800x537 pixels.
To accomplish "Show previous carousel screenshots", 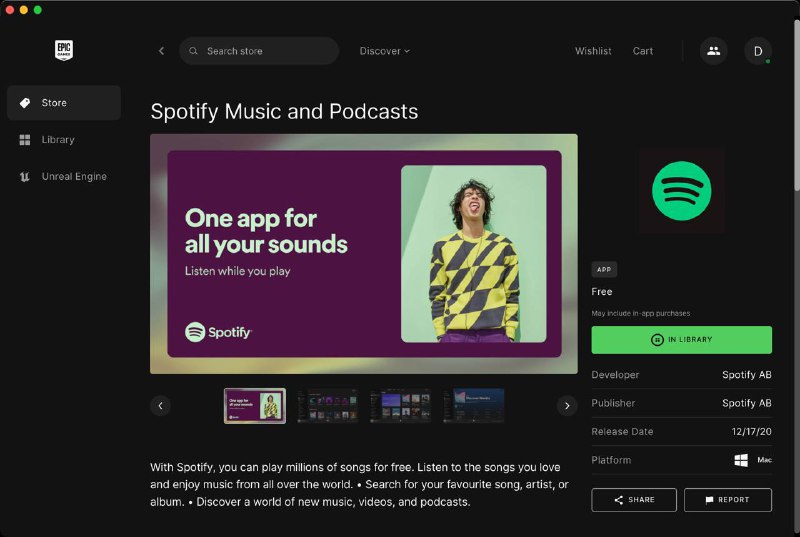I will pos(160,406).
